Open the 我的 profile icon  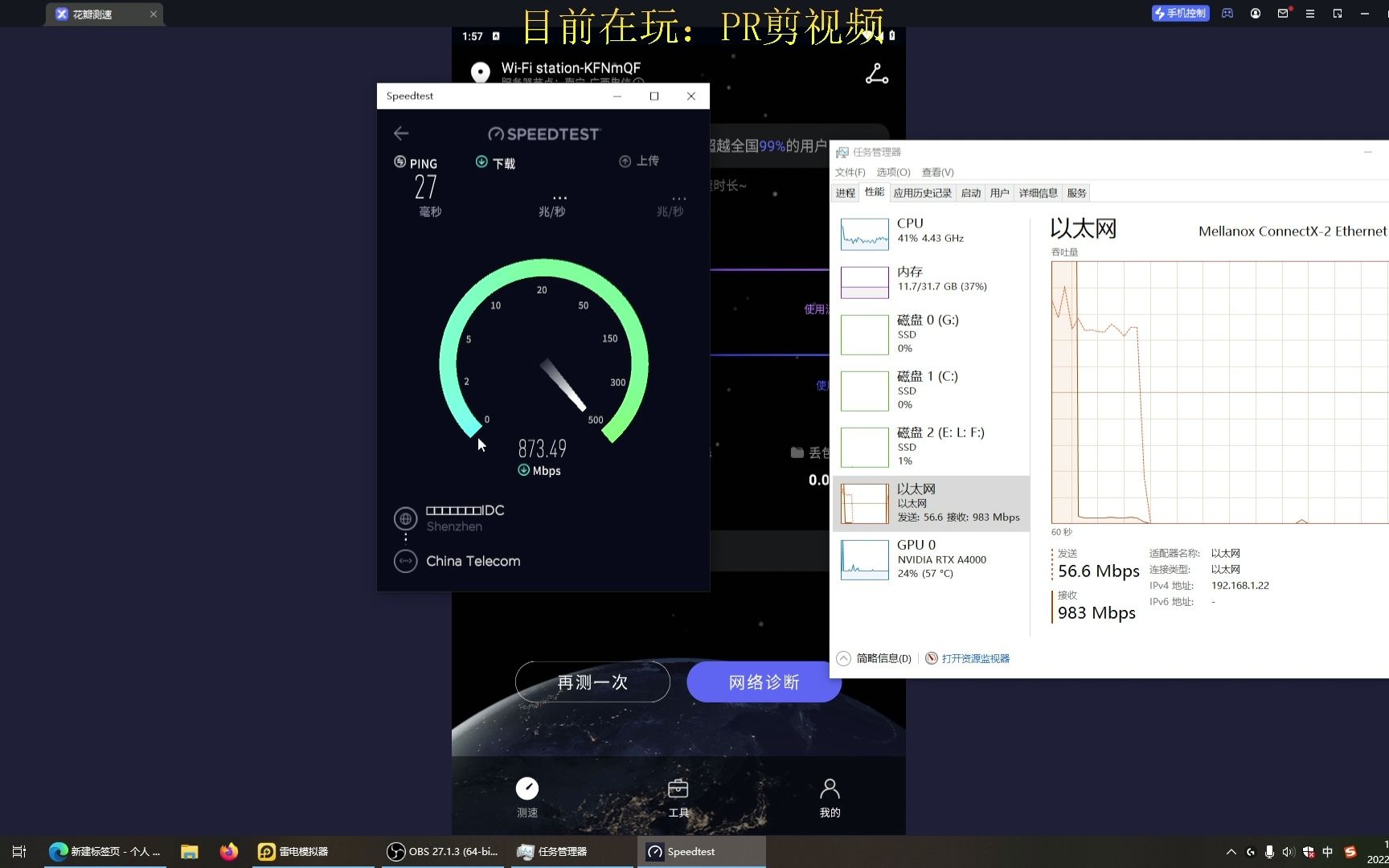click(830, 788)
